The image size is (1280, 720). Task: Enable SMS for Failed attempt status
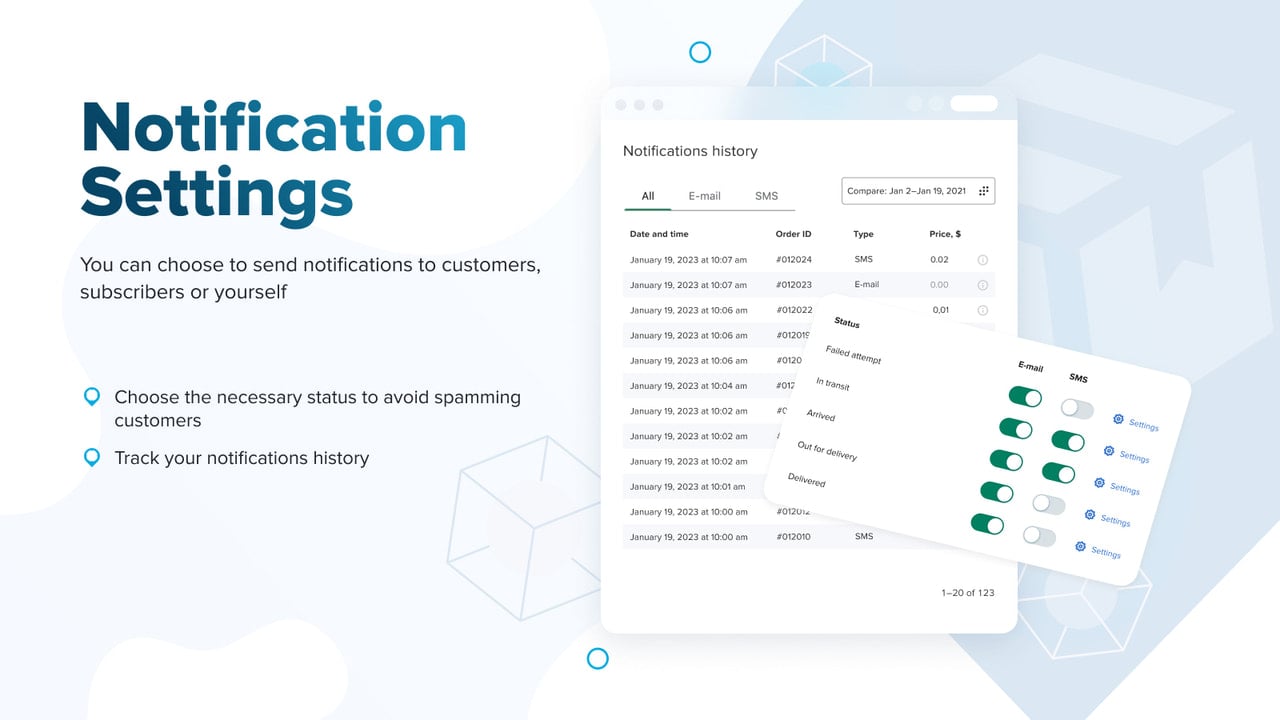click(x=1077, y=409)
